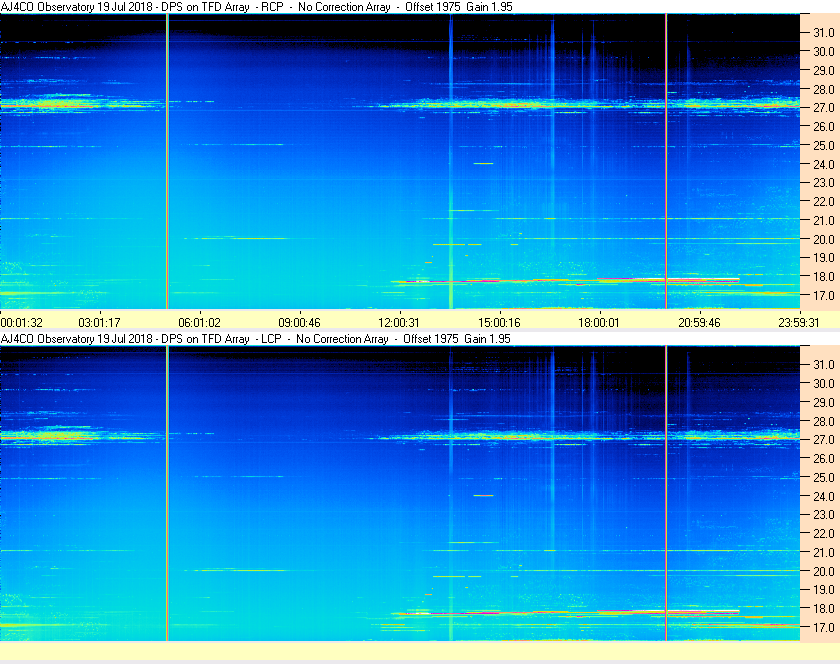The height and width of the screenshot is (664, 840).
Task: Click the bright vertical burst near 13:30 in RCP
Action: click(451, 161)
